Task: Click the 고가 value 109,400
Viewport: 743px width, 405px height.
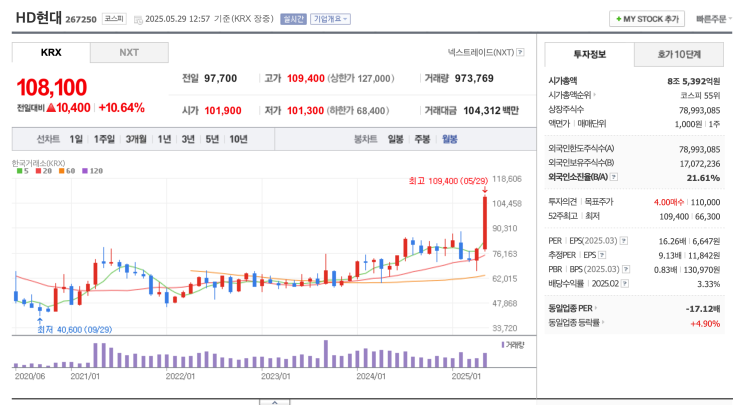Action: coord(306,78)
